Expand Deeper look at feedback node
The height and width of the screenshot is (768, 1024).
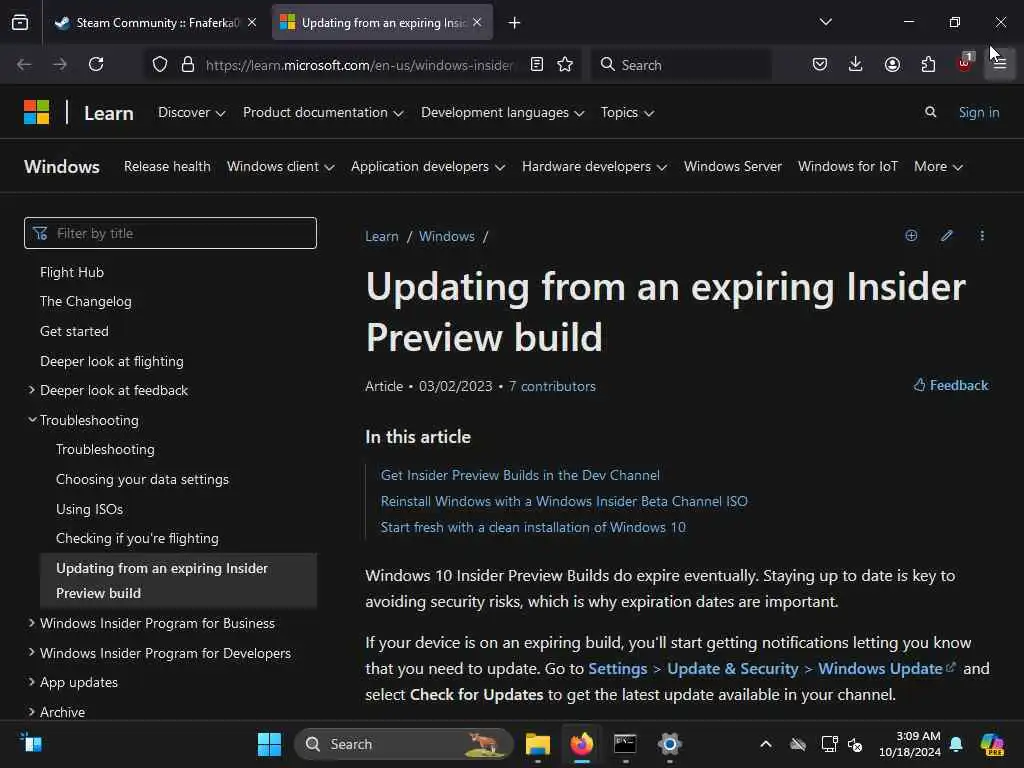(31, 390)
